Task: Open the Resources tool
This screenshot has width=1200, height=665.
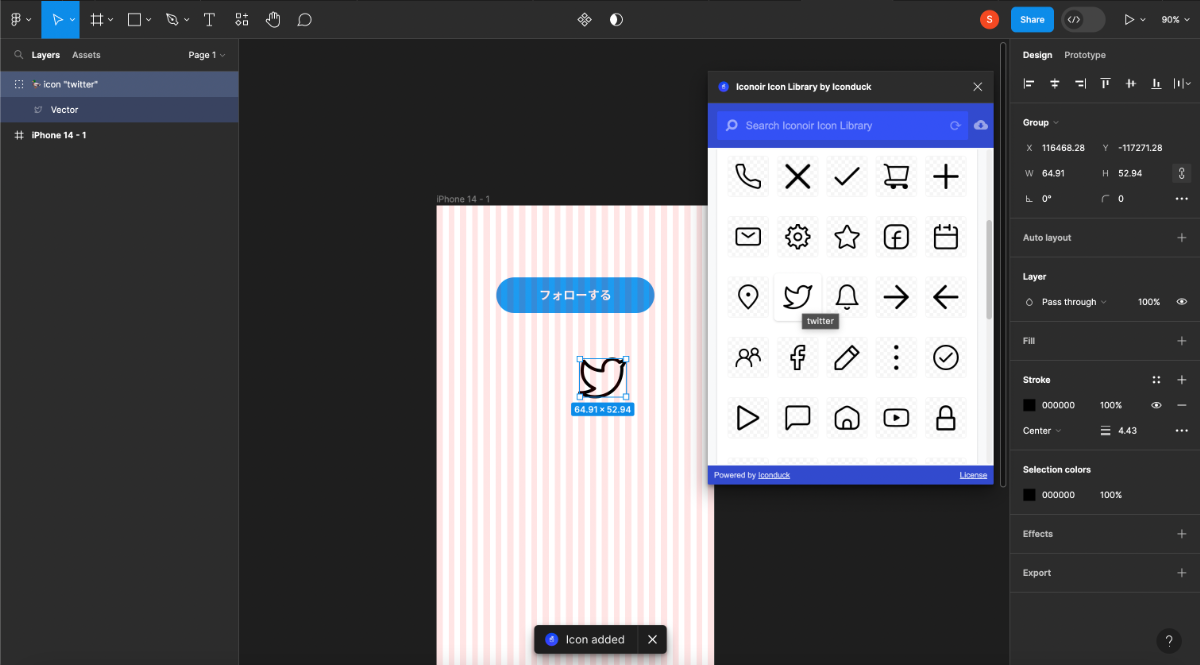Action: (x=241, y=19)
